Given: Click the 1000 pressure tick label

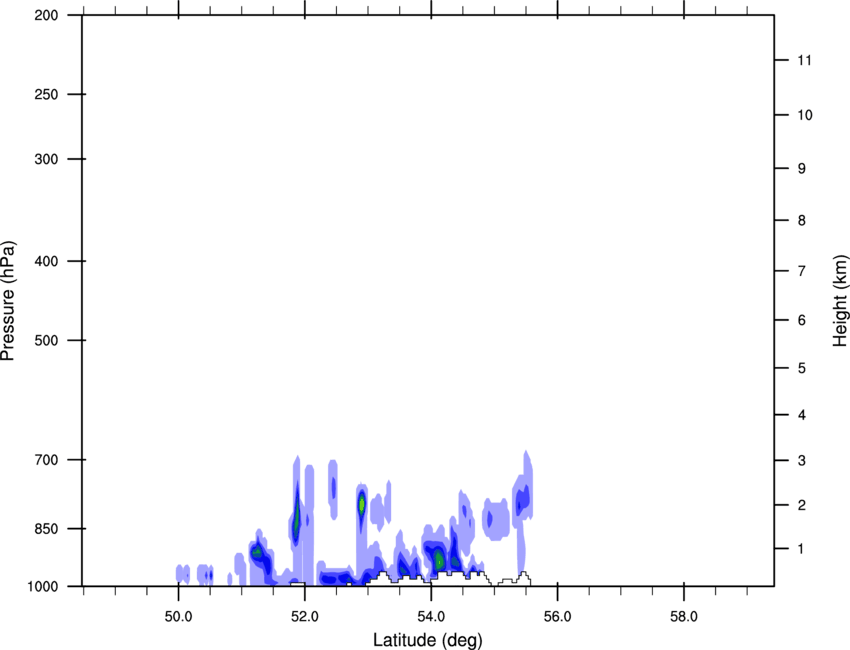Looking at the screenshot, I should click(43, 587).
